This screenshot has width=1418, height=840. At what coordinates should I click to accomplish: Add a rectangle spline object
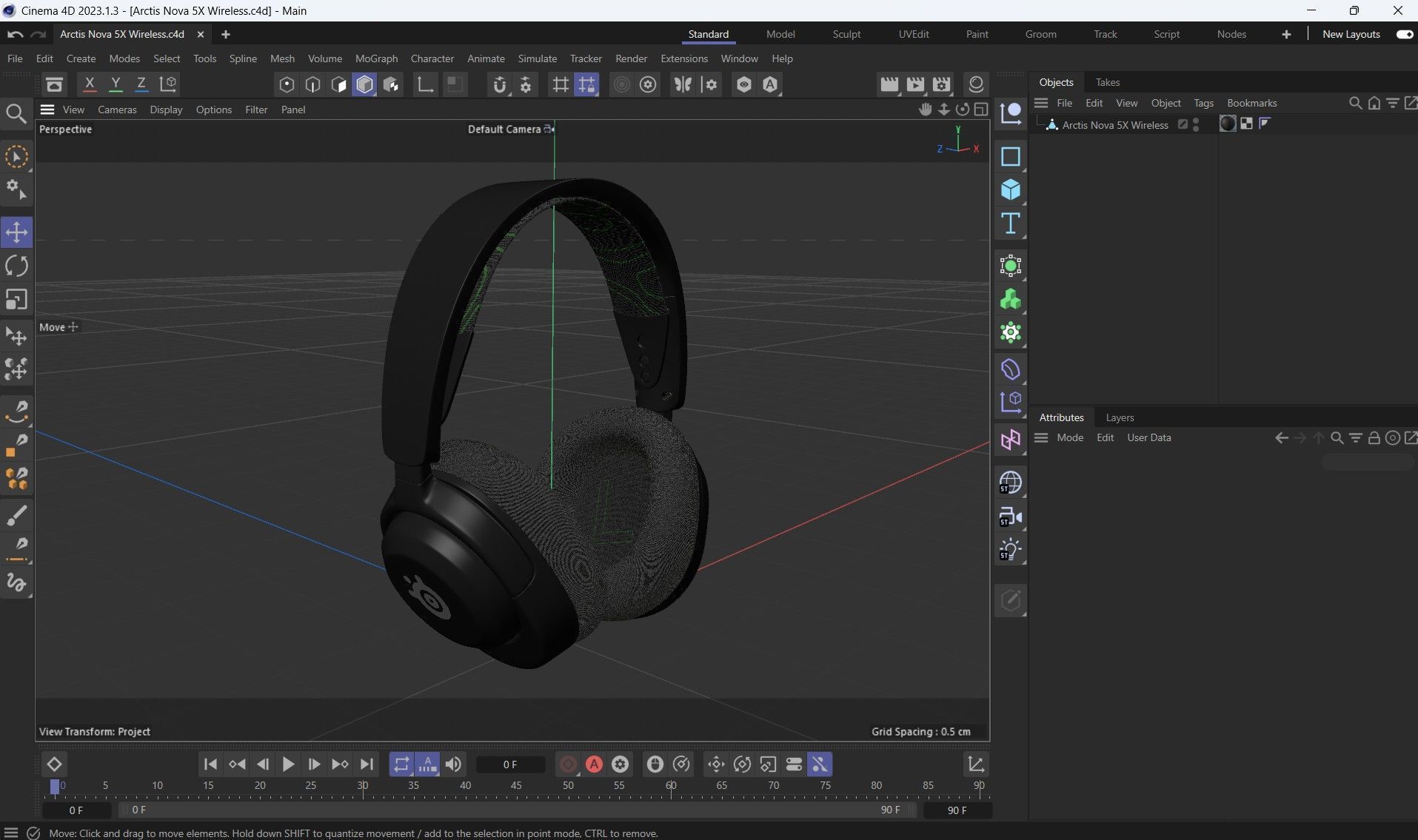coord(1010,156)
